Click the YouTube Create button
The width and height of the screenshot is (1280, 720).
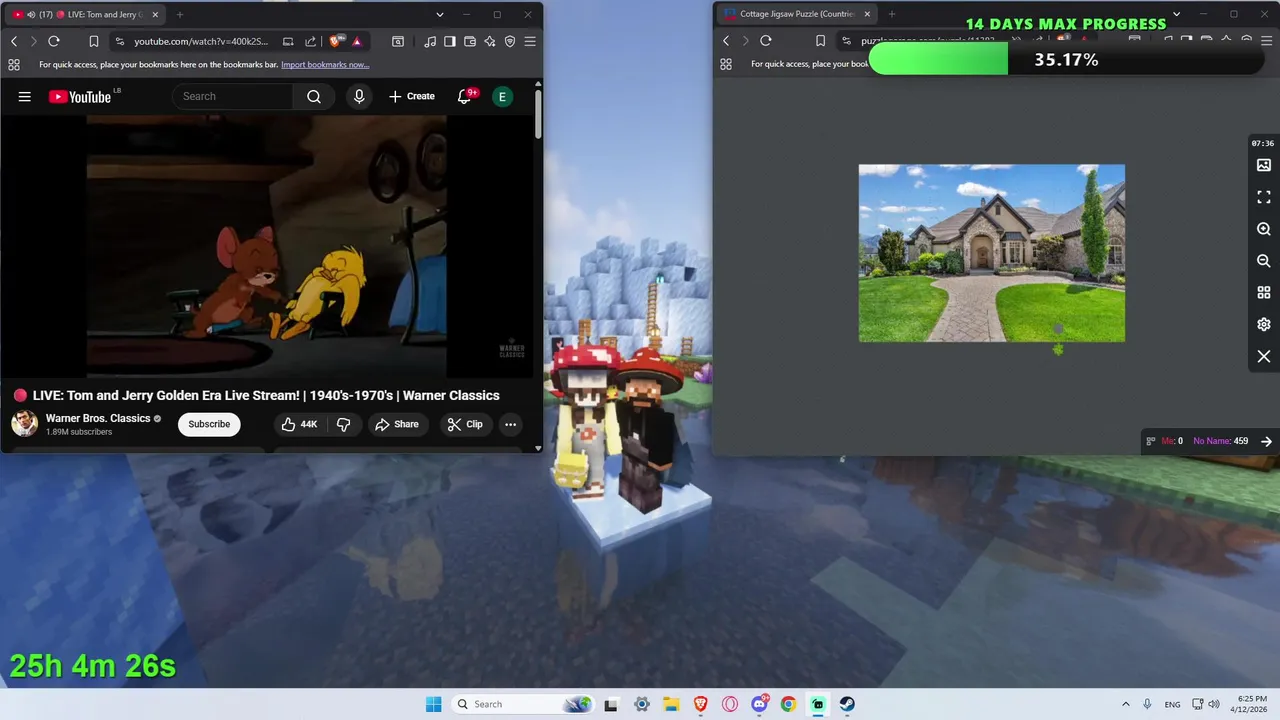click(x=412, y=96)
